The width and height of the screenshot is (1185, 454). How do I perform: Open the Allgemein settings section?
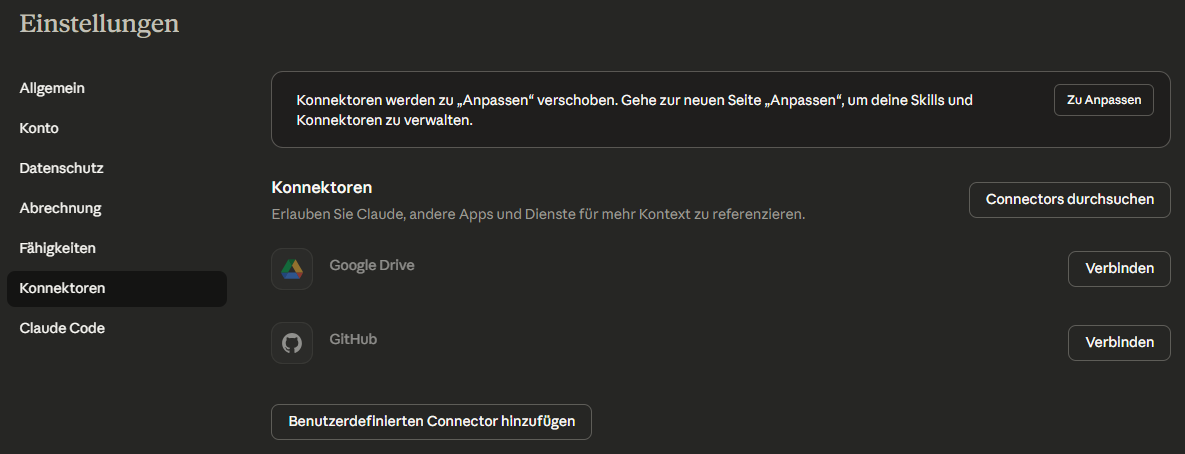click(52, 88)
